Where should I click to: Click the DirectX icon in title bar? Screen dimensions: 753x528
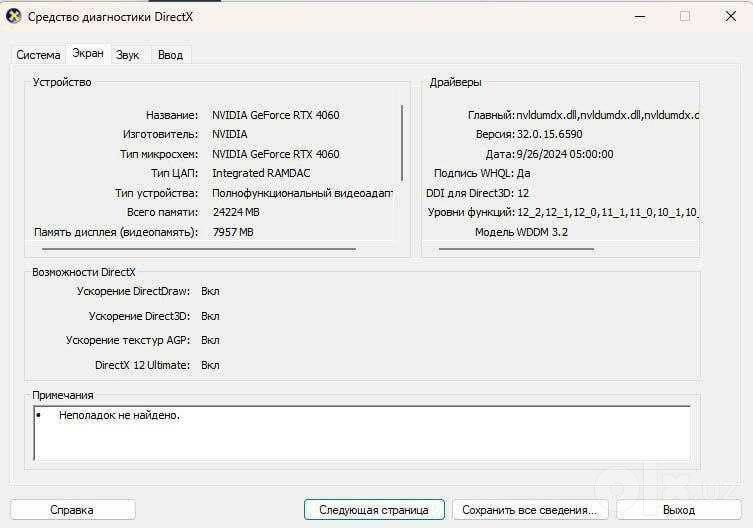(x=13, y=16)
